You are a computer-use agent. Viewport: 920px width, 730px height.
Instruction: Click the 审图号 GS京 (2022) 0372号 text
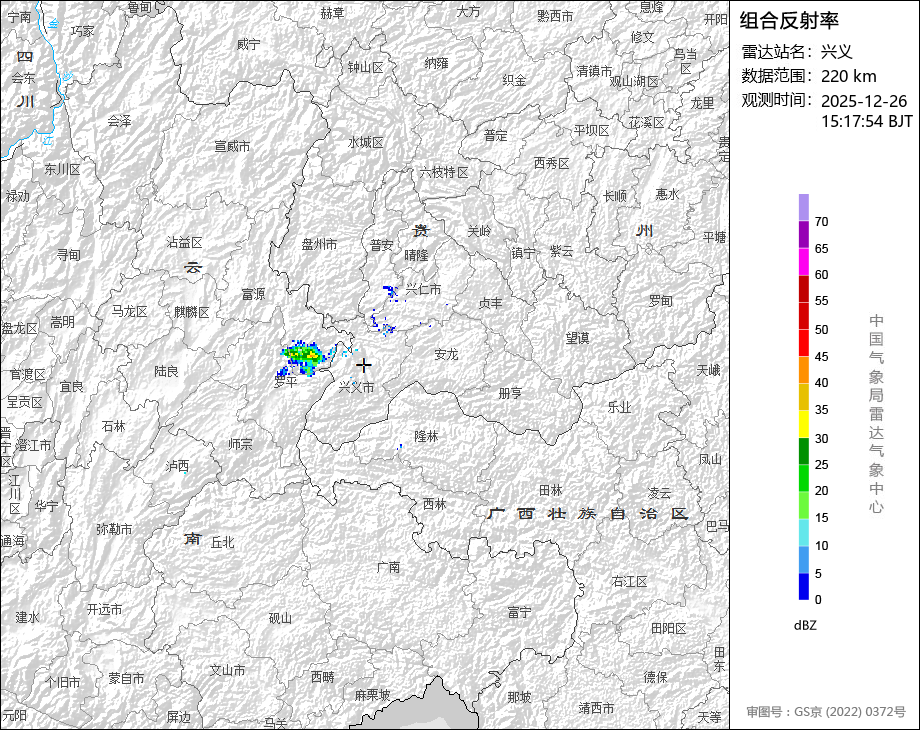pos(826,712)
